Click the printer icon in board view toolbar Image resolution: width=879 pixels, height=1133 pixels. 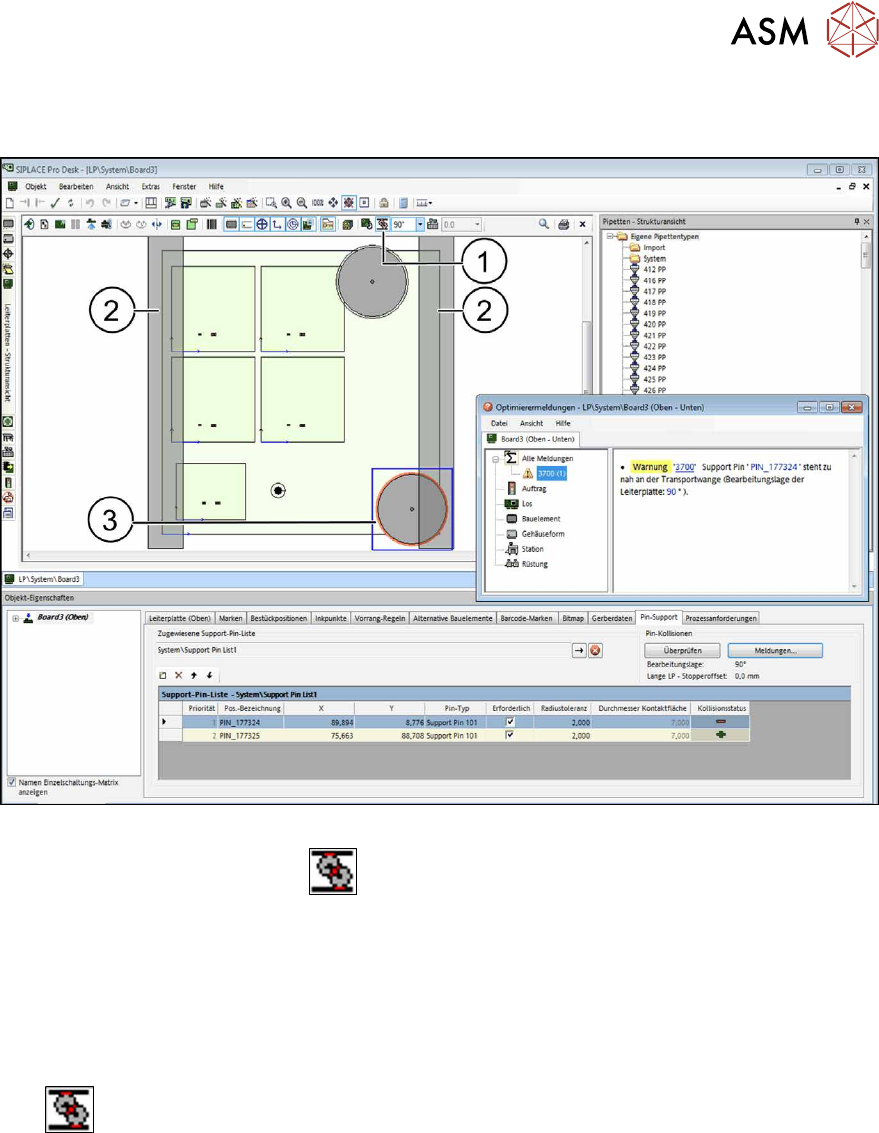click(564, 225)
